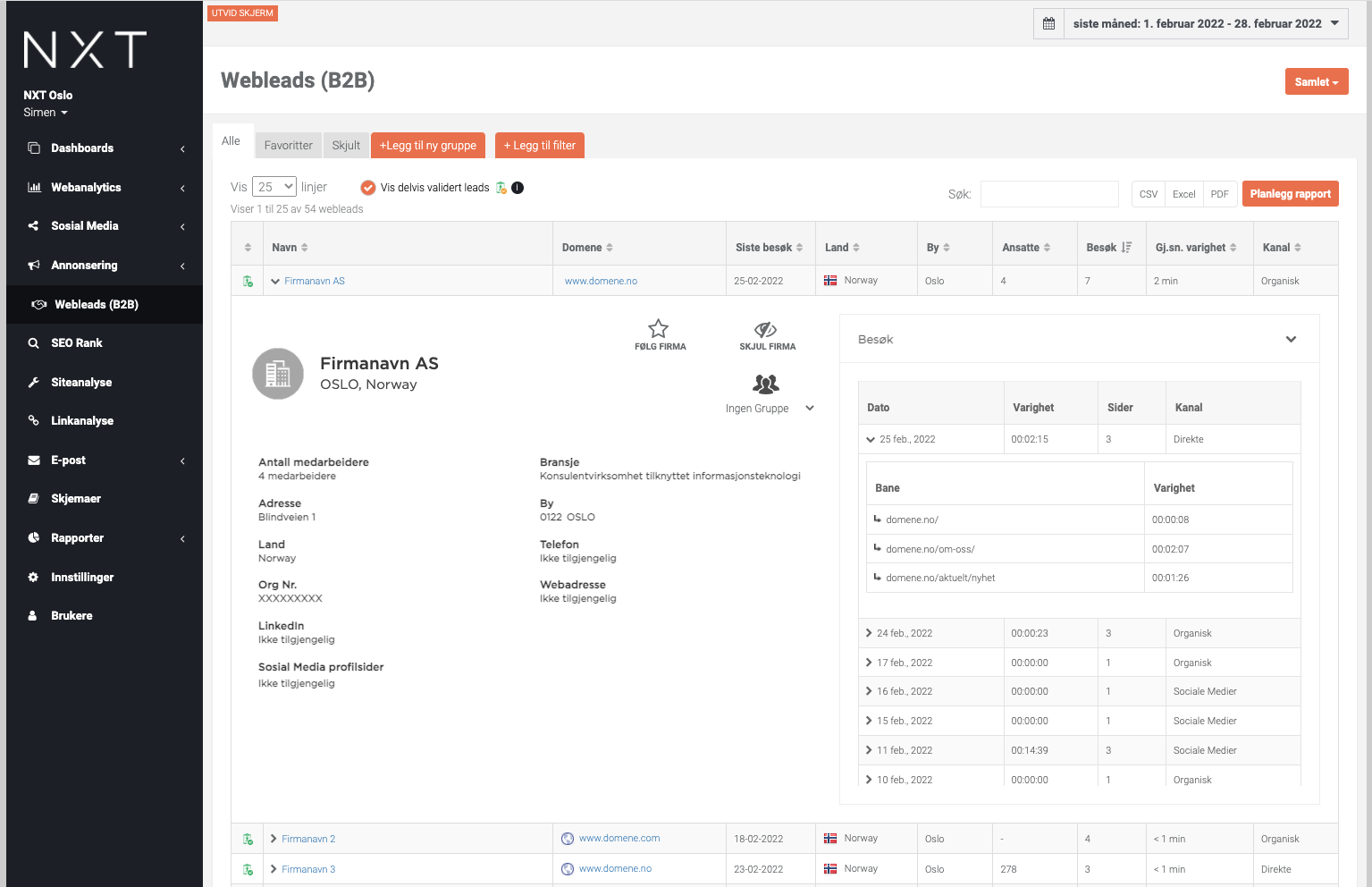
Task: Click the SEO Rank magnifier icon in sidebar
Action: [33, 343]
